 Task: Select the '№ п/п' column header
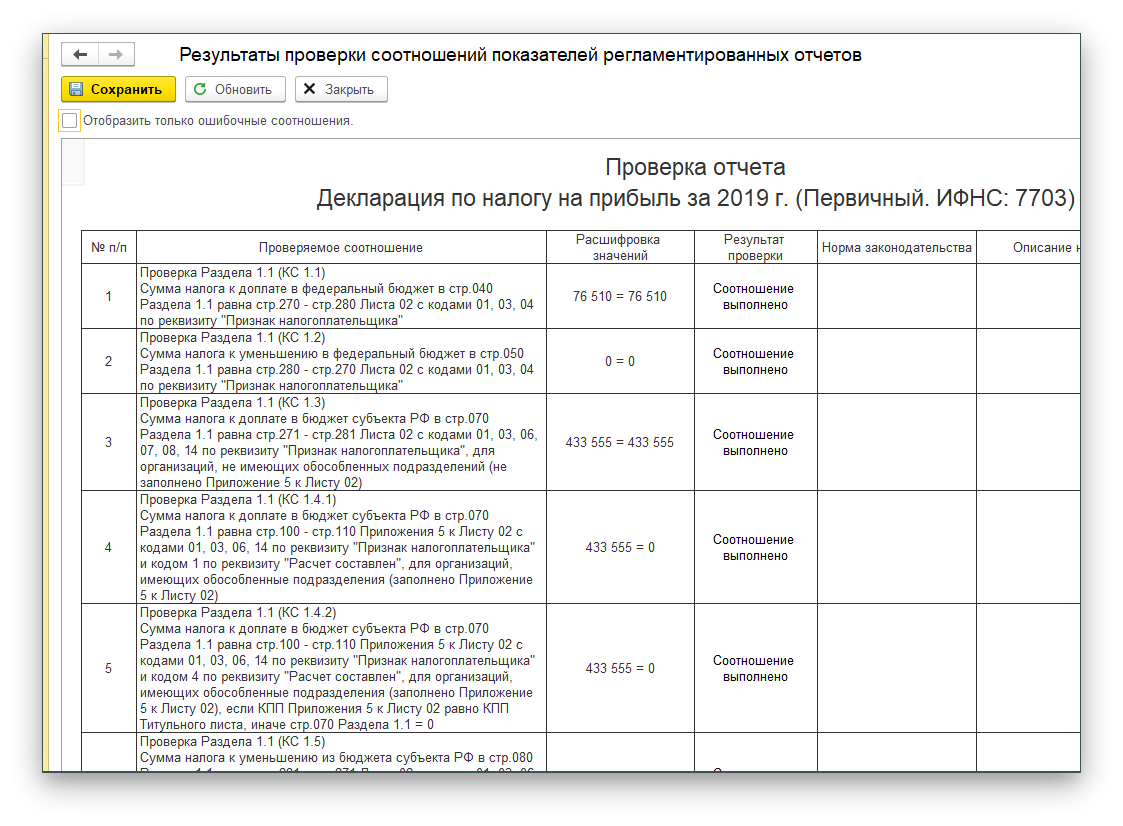[109, 247]
